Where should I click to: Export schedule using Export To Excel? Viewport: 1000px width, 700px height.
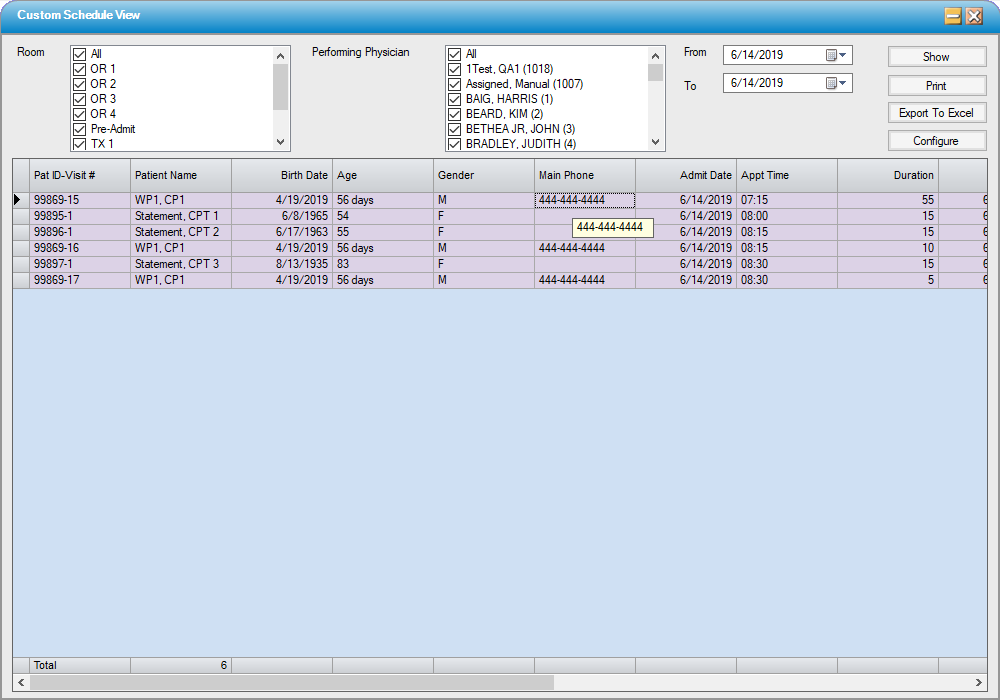coord(936,113)
